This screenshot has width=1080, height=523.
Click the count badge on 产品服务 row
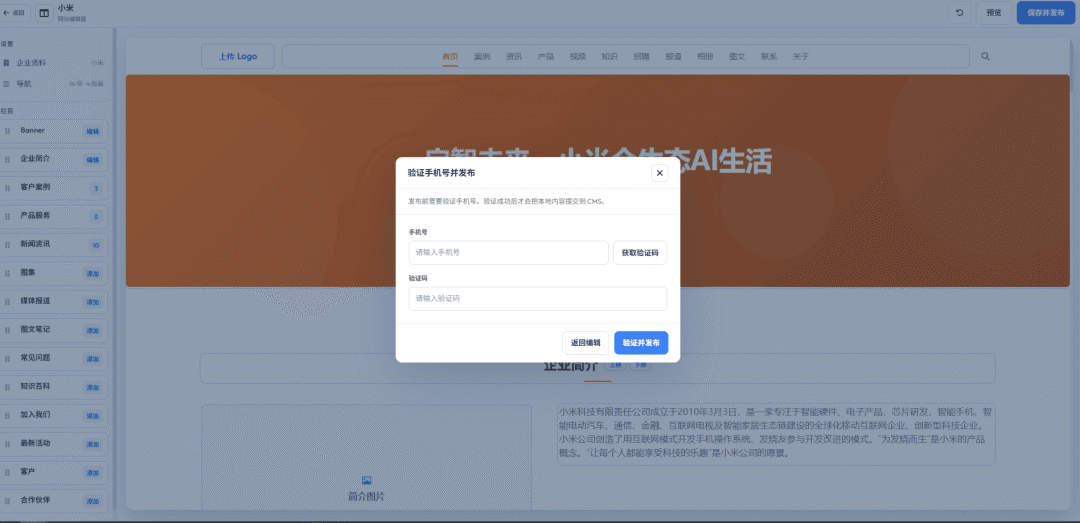pos(96,217)
